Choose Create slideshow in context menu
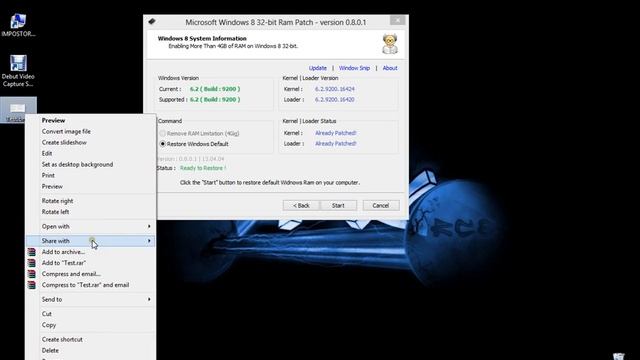This screenshot has width=640, height=360. (64, 142)
